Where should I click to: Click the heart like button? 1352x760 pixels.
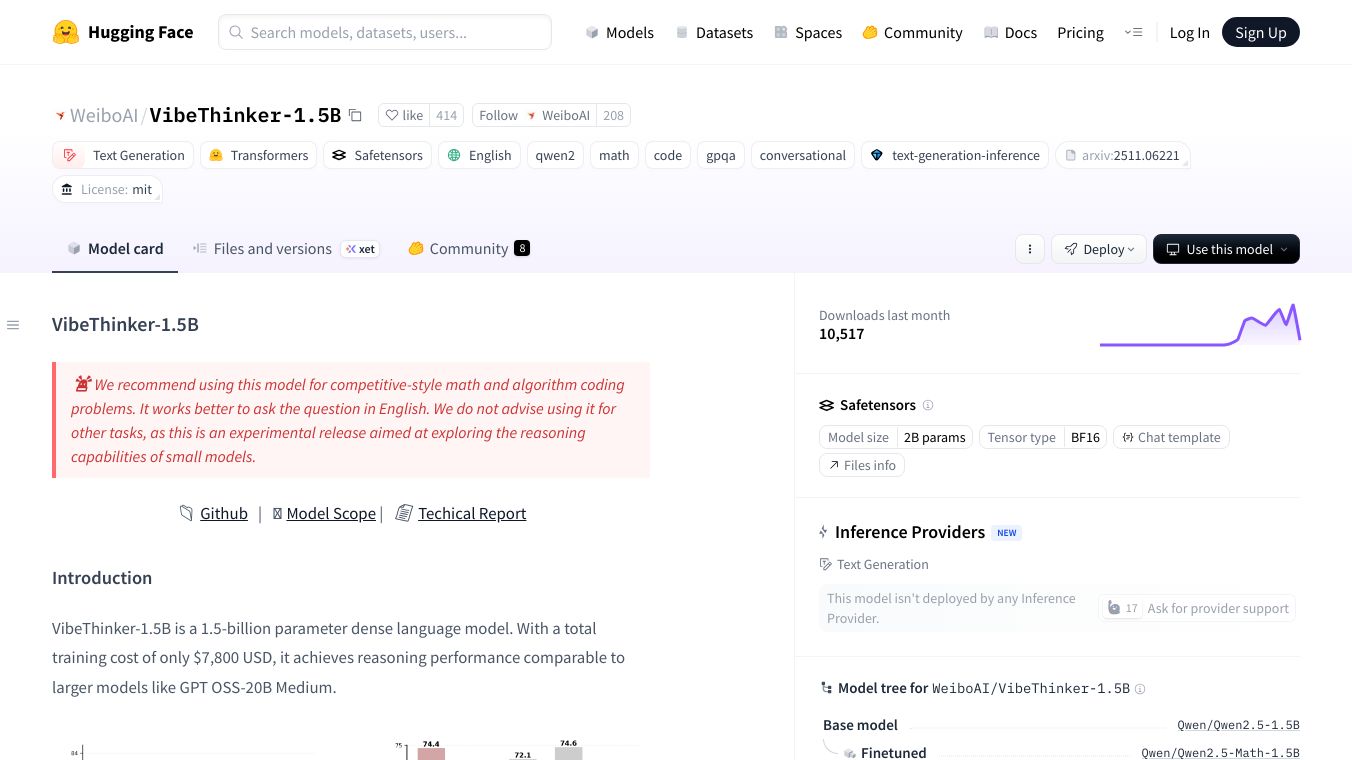tap(405, 115)
